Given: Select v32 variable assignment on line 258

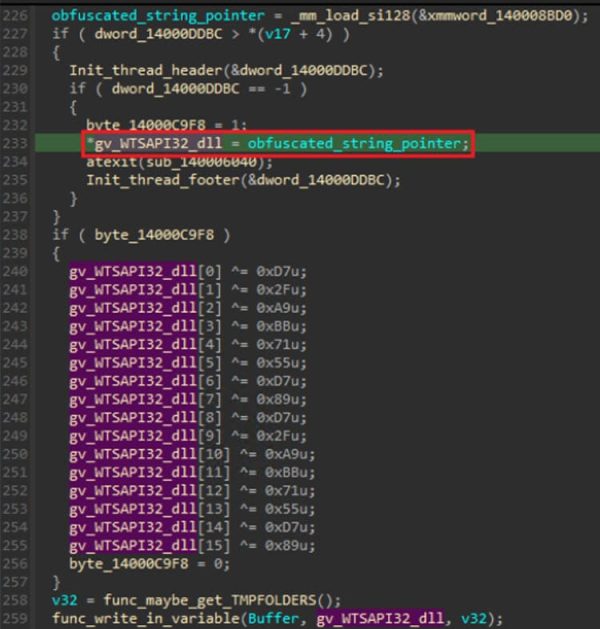Looking at the screenshot, I should pyautogui.click(x=62, y=599).
